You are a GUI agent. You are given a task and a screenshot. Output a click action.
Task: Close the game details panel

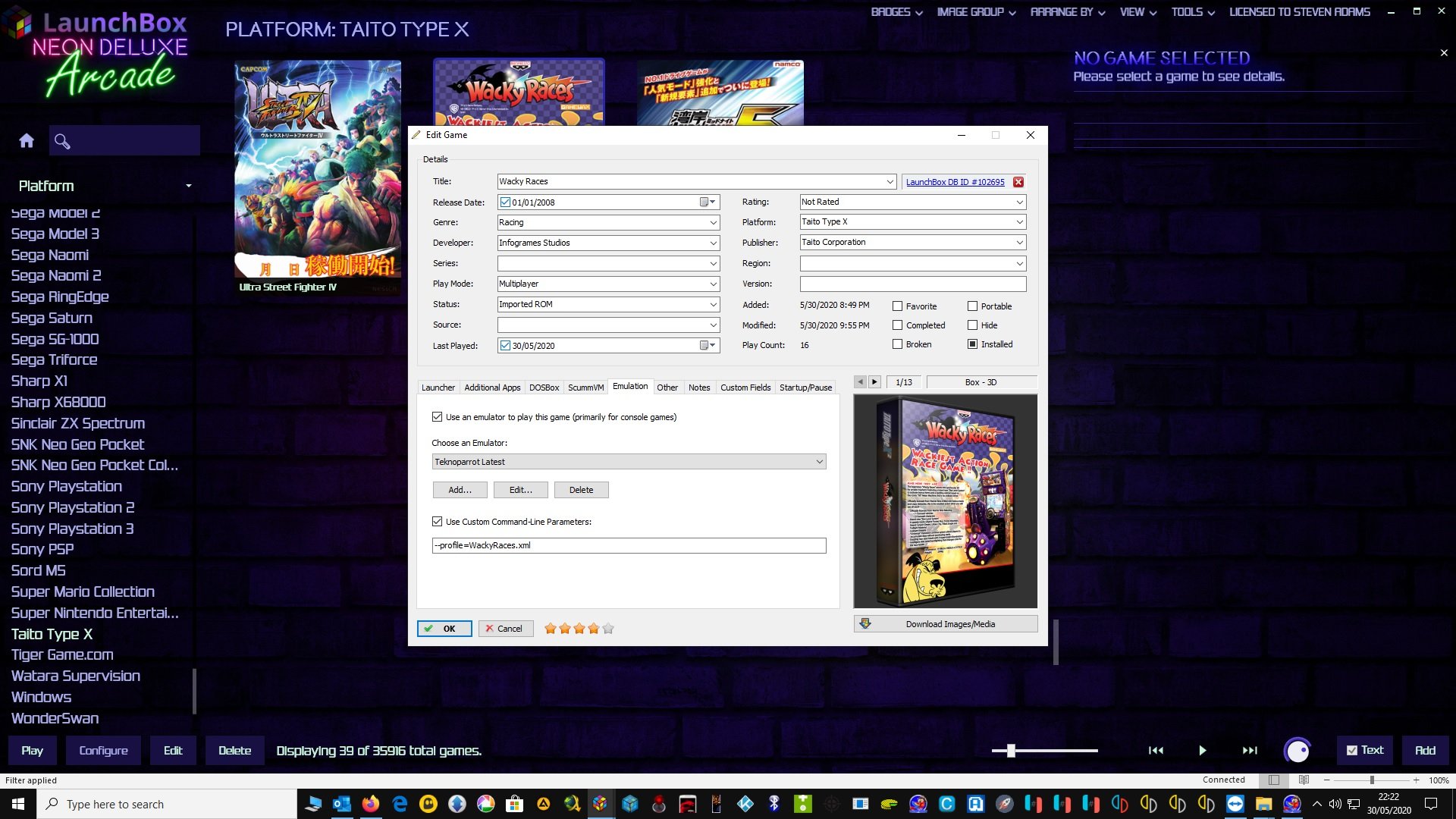tap(1444, 53)
